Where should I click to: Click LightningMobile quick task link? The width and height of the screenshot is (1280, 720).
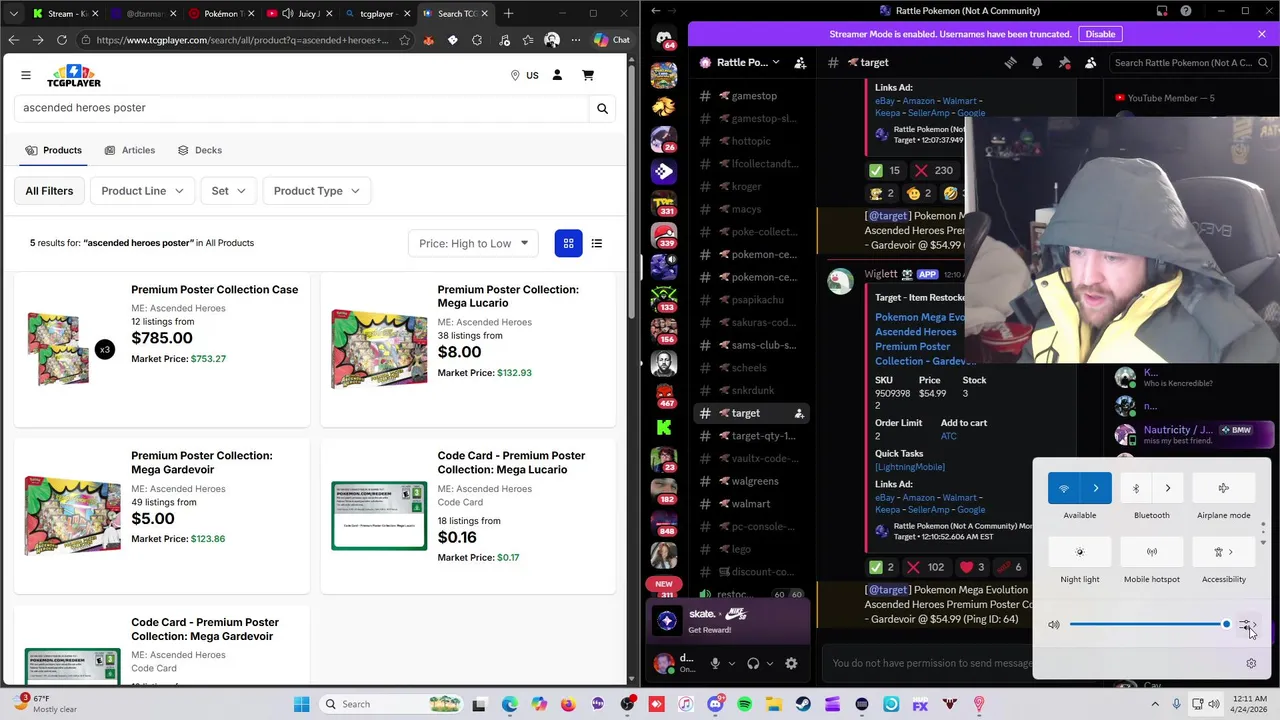[x=910, y=467]
